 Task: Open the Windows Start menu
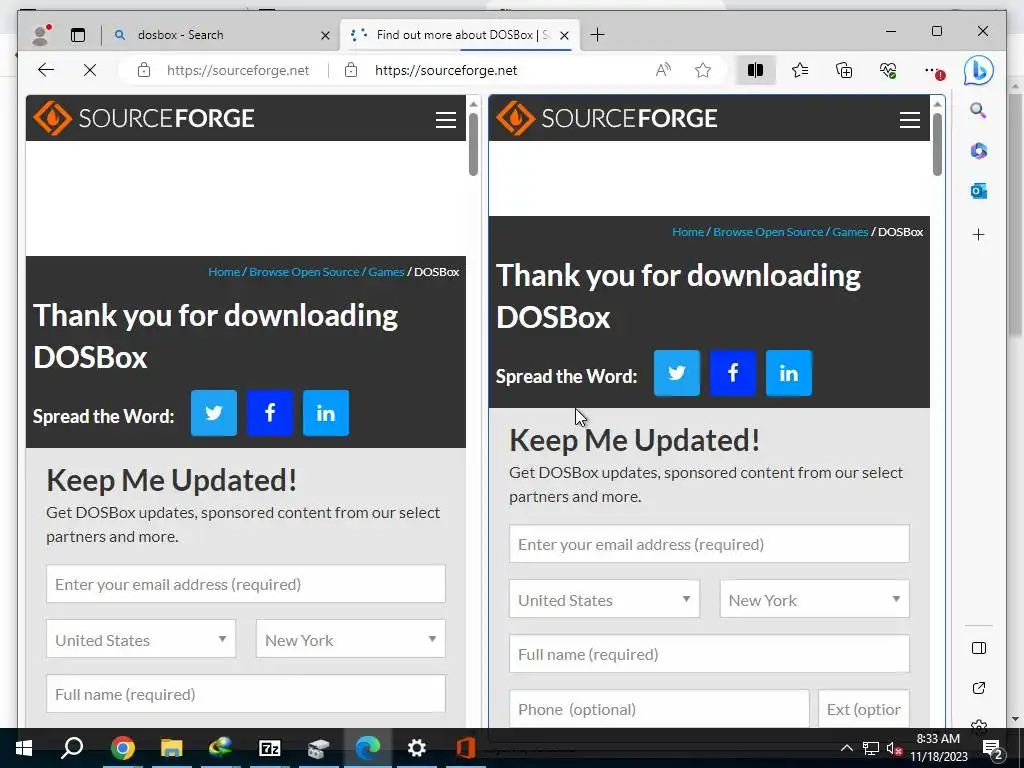(x=24, y=748)
